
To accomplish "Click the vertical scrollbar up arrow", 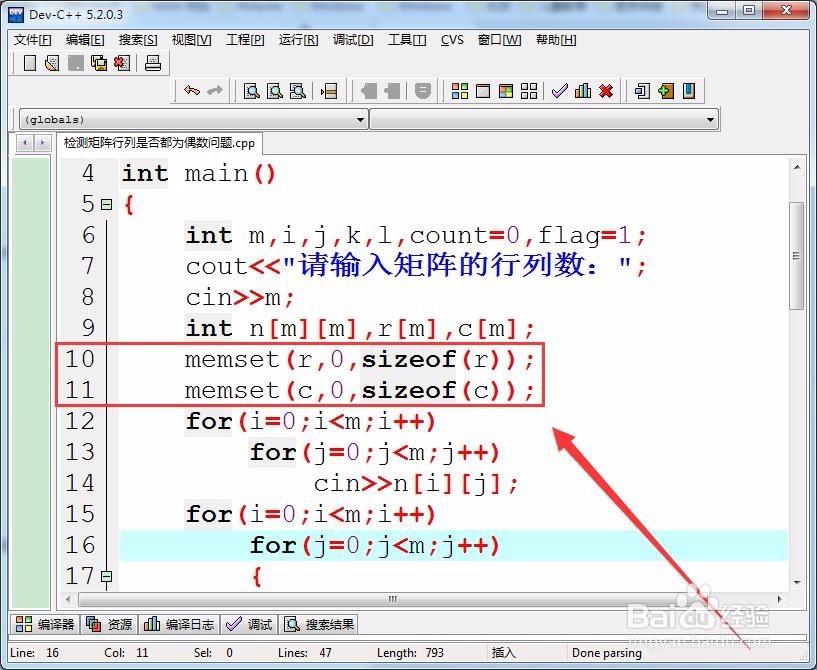I will (x=797, y=167).
